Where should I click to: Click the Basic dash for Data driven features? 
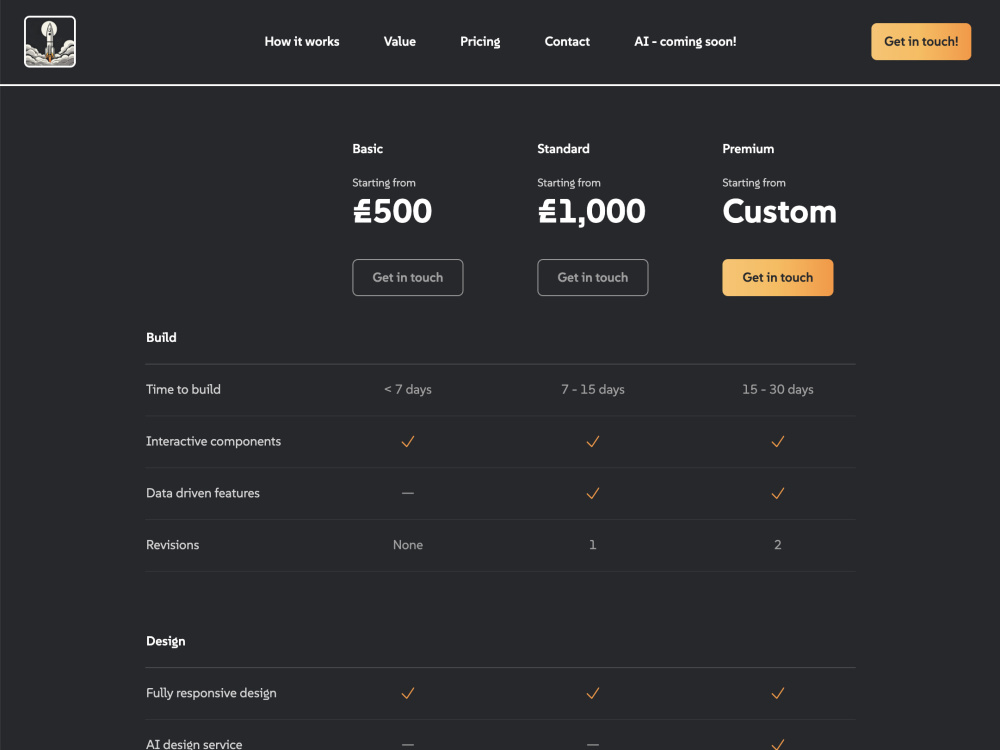click(x=408, y=493)
